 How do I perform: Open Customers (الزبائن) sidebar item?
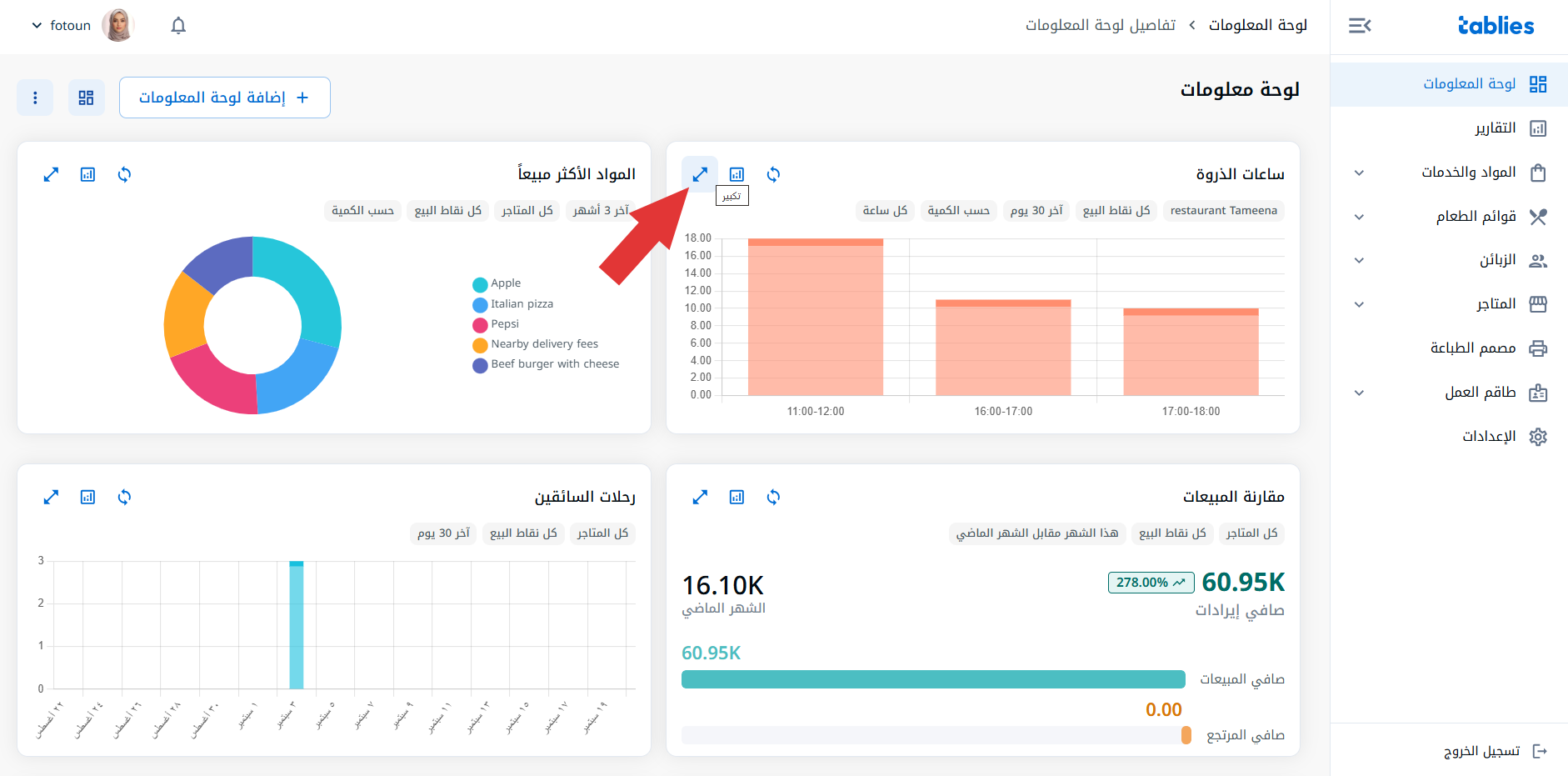[1450, 260]
